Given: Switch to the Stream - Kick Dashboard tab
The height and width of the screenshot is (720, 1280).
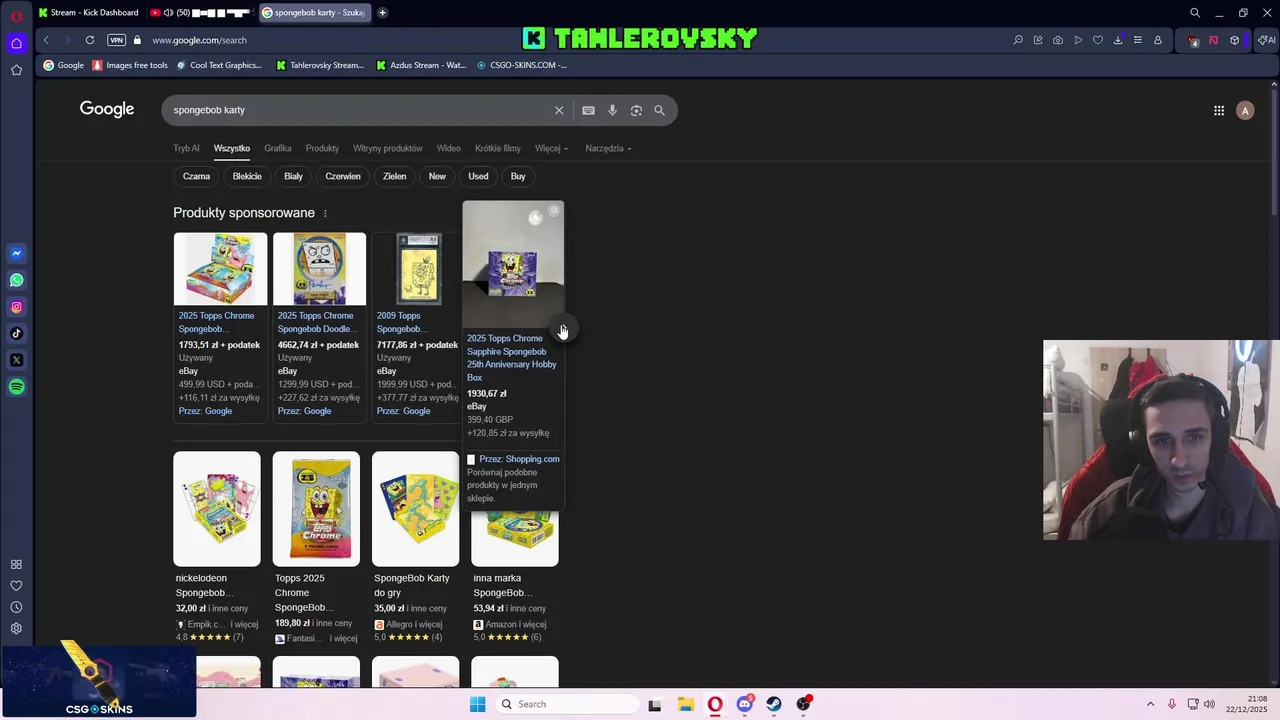Looking at the screenshot, I should click(88, 13).
